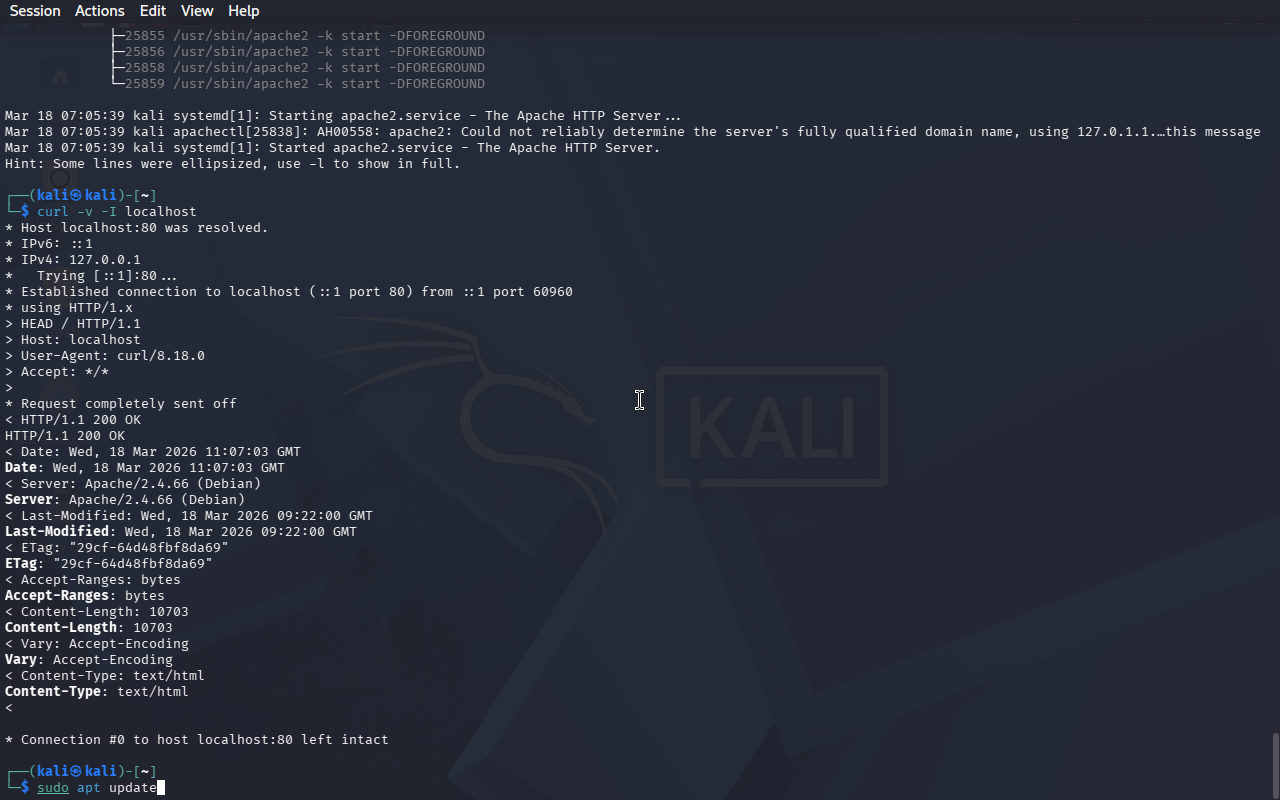The height and width of the screenshot is (800, 1280).
Task: Click the 'sudo' word in the current prompt
Action: [53, 788]
